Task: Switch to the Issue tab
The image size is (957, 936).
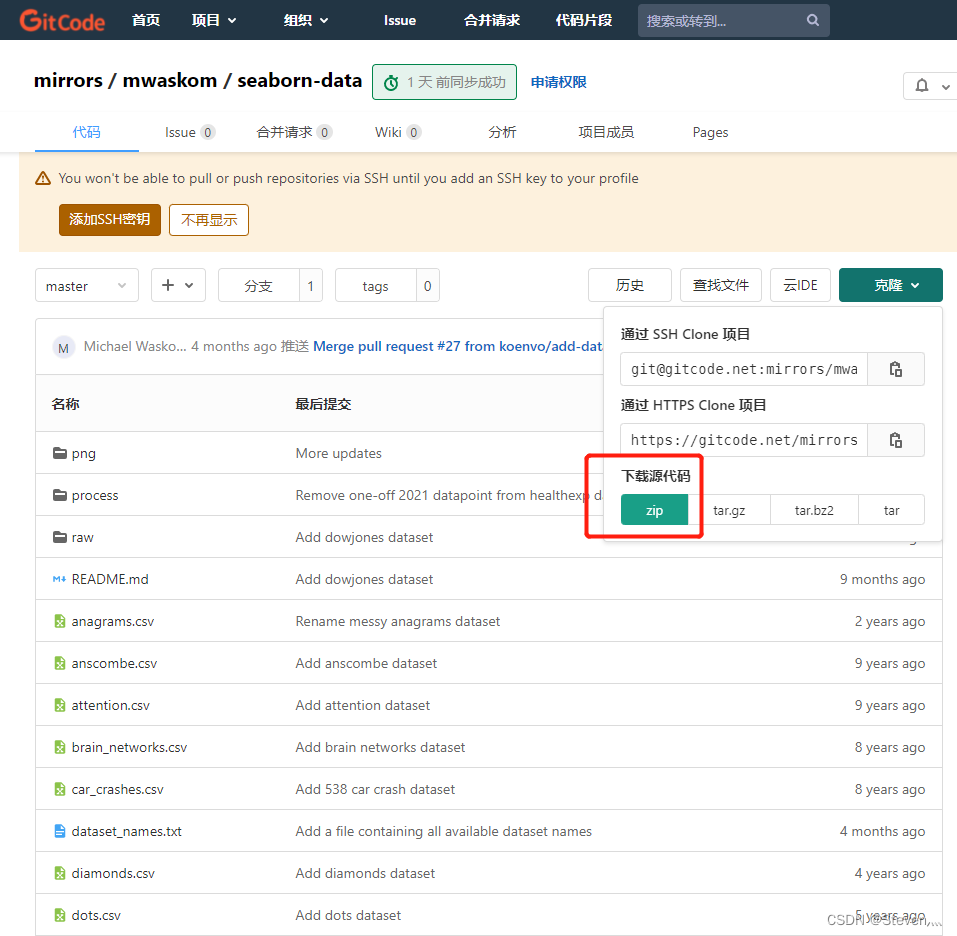Action: [190, 132]
